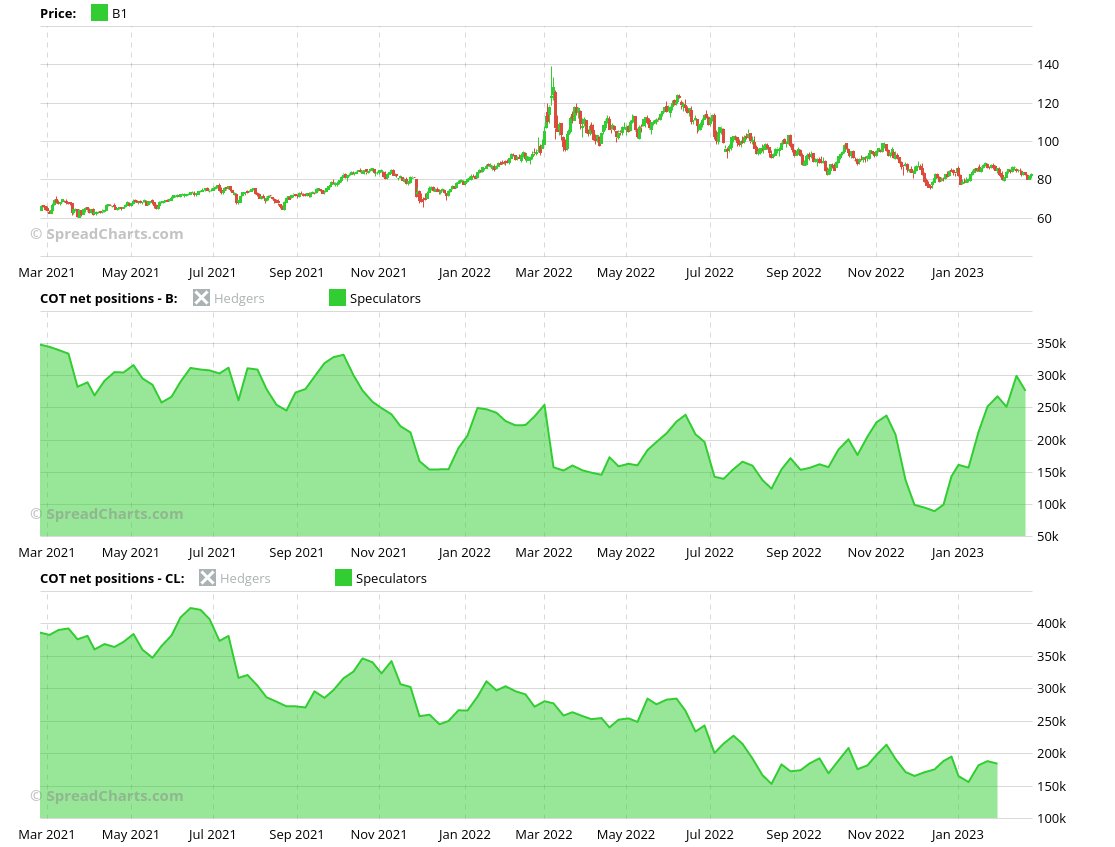Click the Mar 2022 date label on the price axis
Screen dimensions: 1115x847
pyautogui.click(x=544, y=272)
